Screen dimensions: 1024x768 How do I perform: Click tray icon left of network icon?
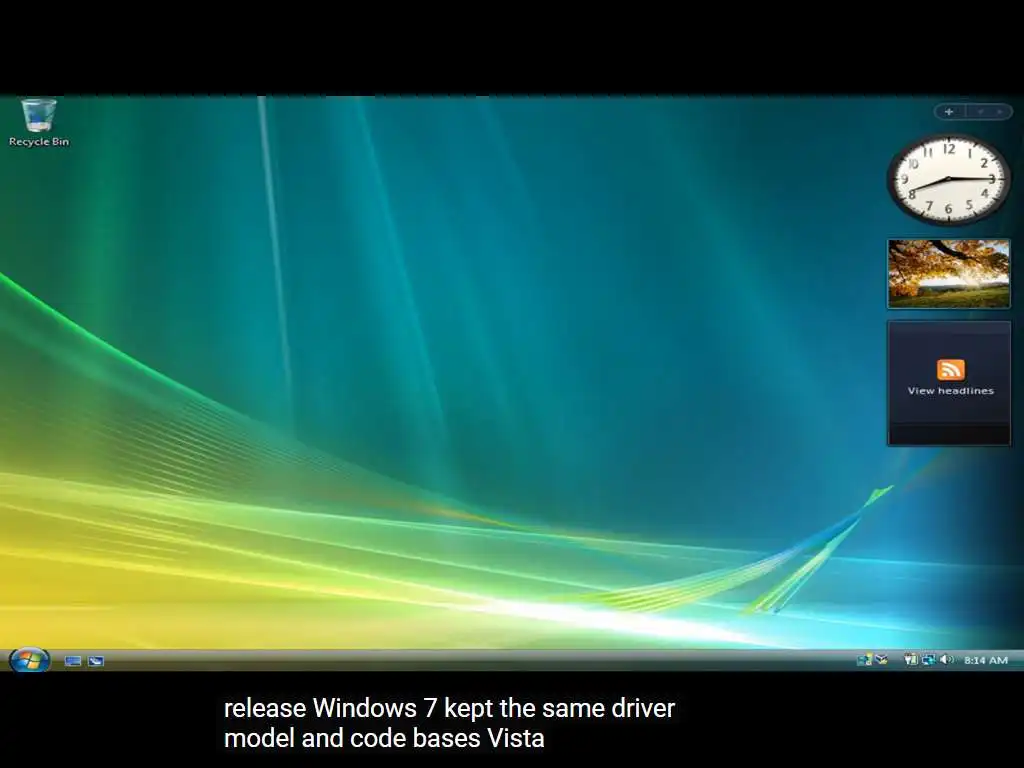tap(910, 660)
